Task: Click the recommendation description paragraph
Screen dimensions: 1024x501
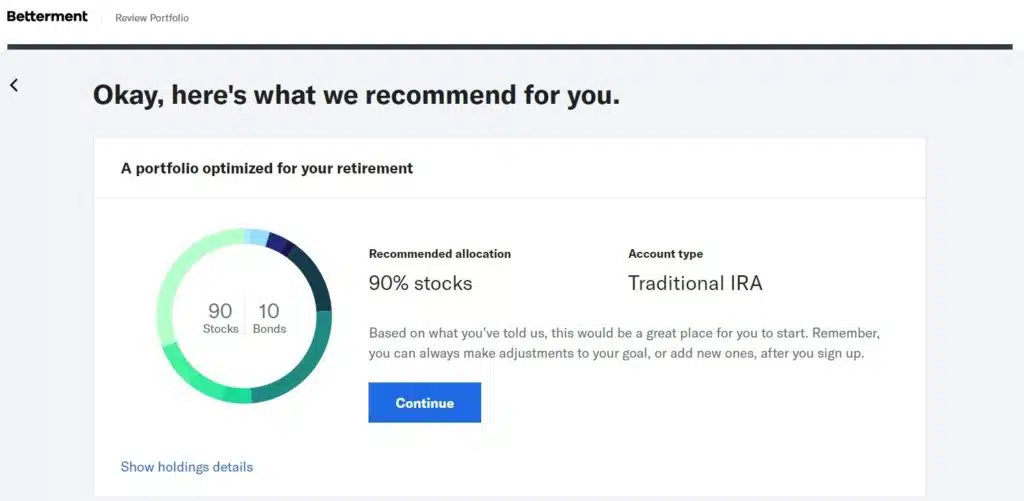Action: pyautogui.click(x=624, y=343)
